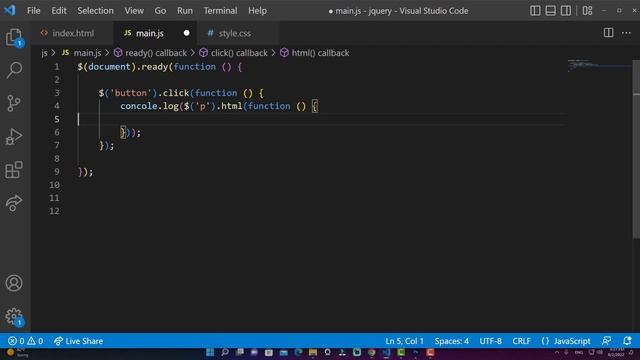Viewport: 640px width, 360px height.
Task: Open the Accounts menu icon
Action: [14, 283]
